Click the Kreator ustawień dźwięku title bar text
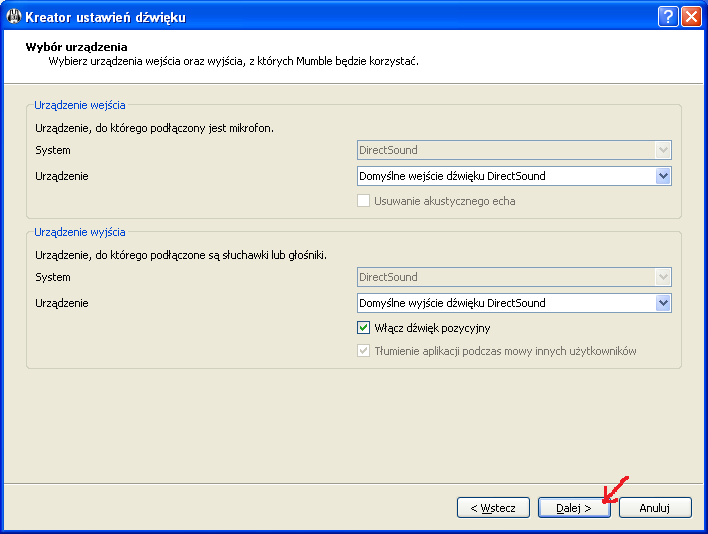708x534 pixels. pos(105,17)
